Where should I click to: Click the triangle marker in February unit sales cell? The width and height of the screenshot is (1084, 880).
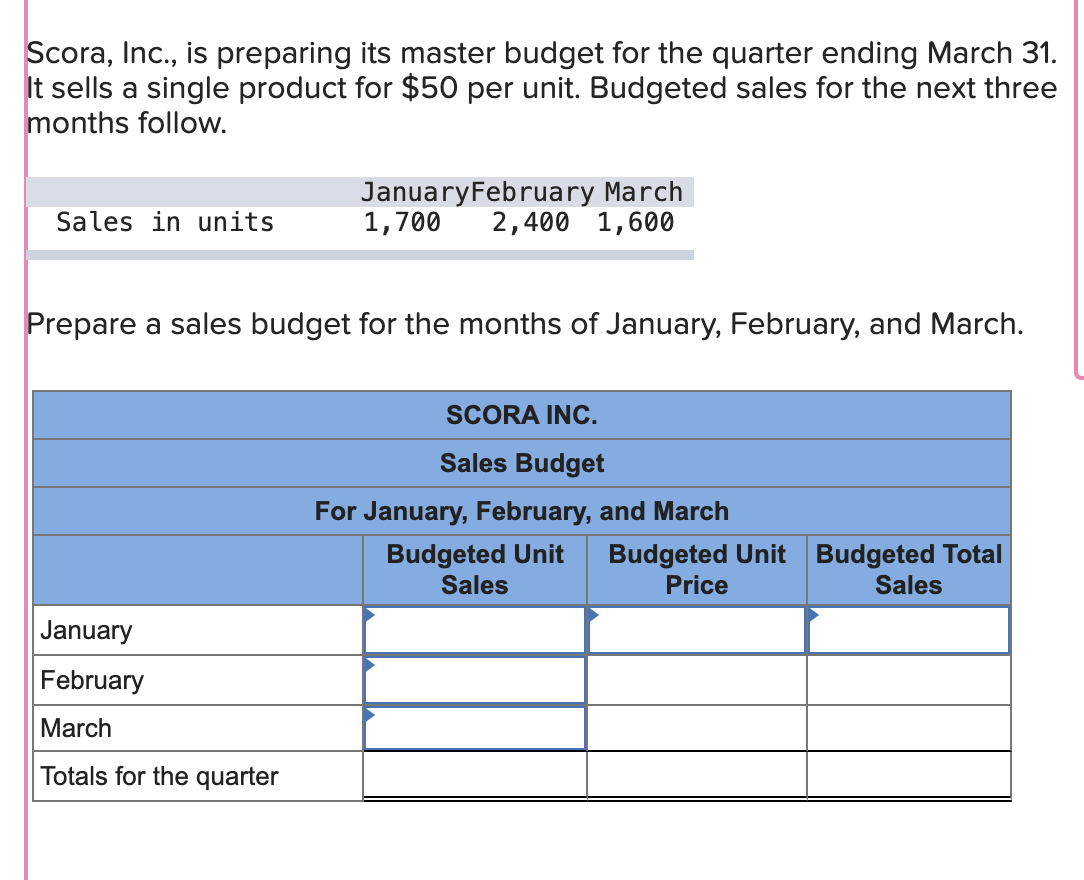tap(370, 663)
